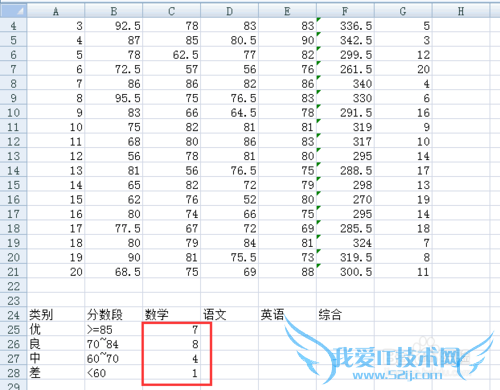Screen dimensions: 500x390
Task: Click the total cell 270
Action: (345, 199)
